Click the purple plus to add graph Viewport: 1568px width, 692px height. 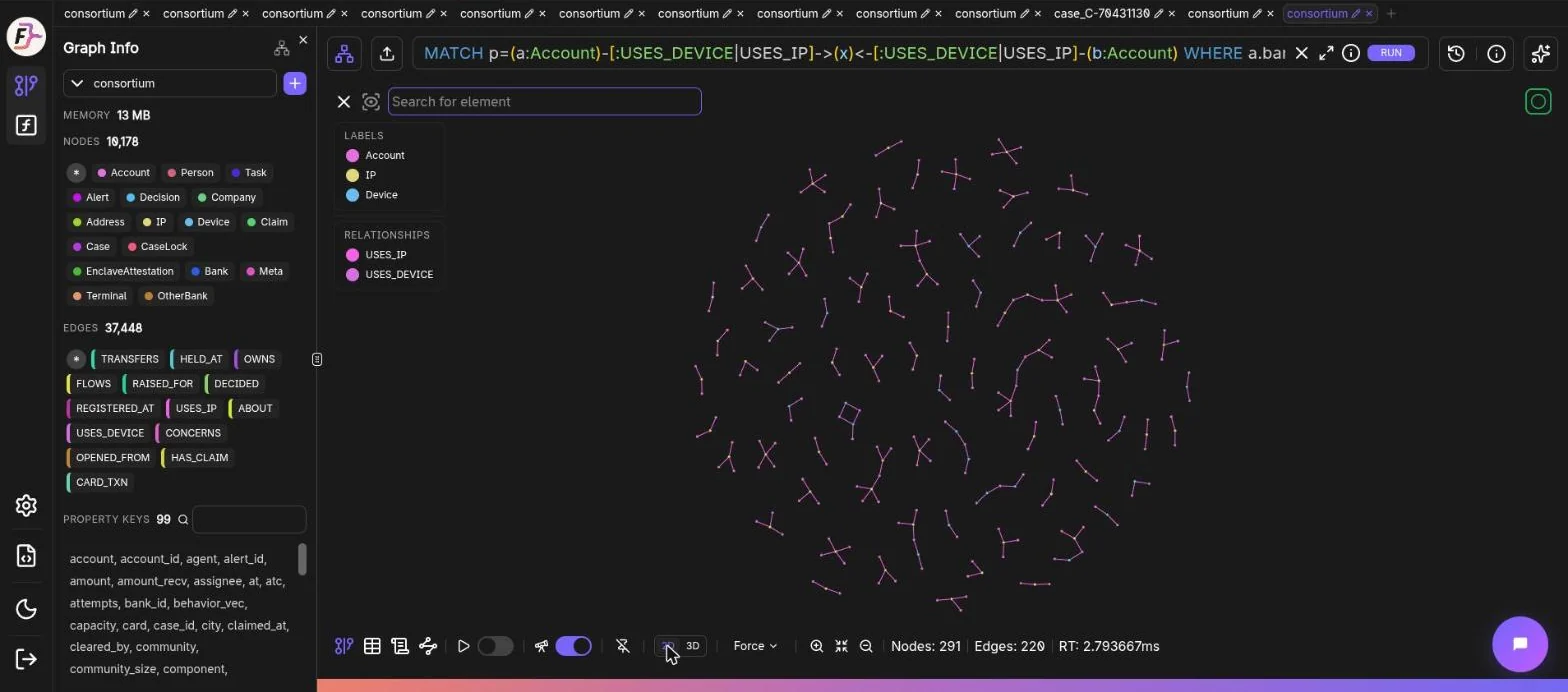click(x=295, y=83)
